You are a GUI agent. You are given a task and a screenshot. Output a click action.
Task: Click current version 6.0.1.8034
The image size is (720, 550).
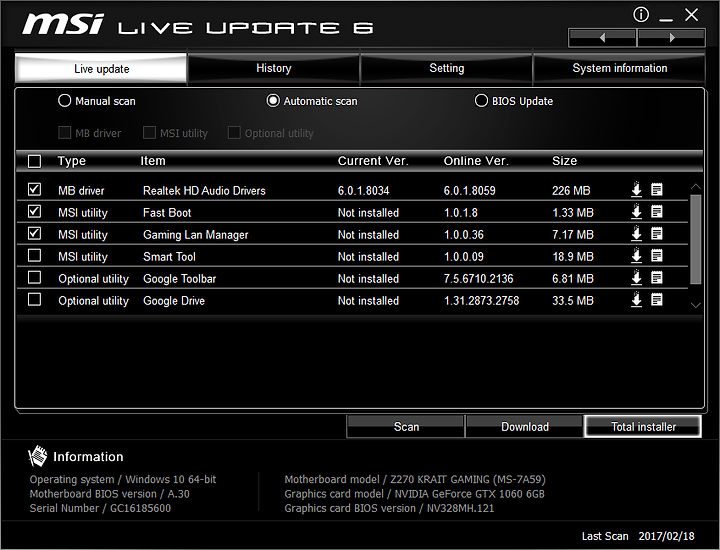[363, 191]
